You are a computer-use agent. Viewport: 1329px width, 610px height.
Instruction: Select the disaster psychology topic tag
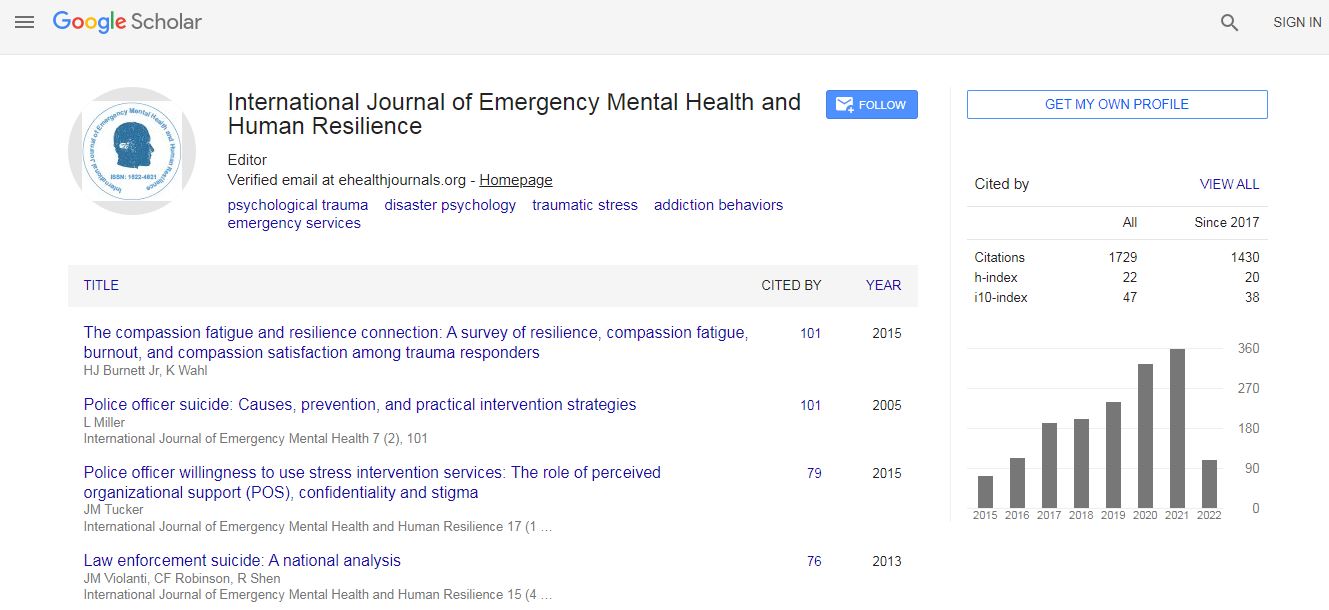[450, 205]
